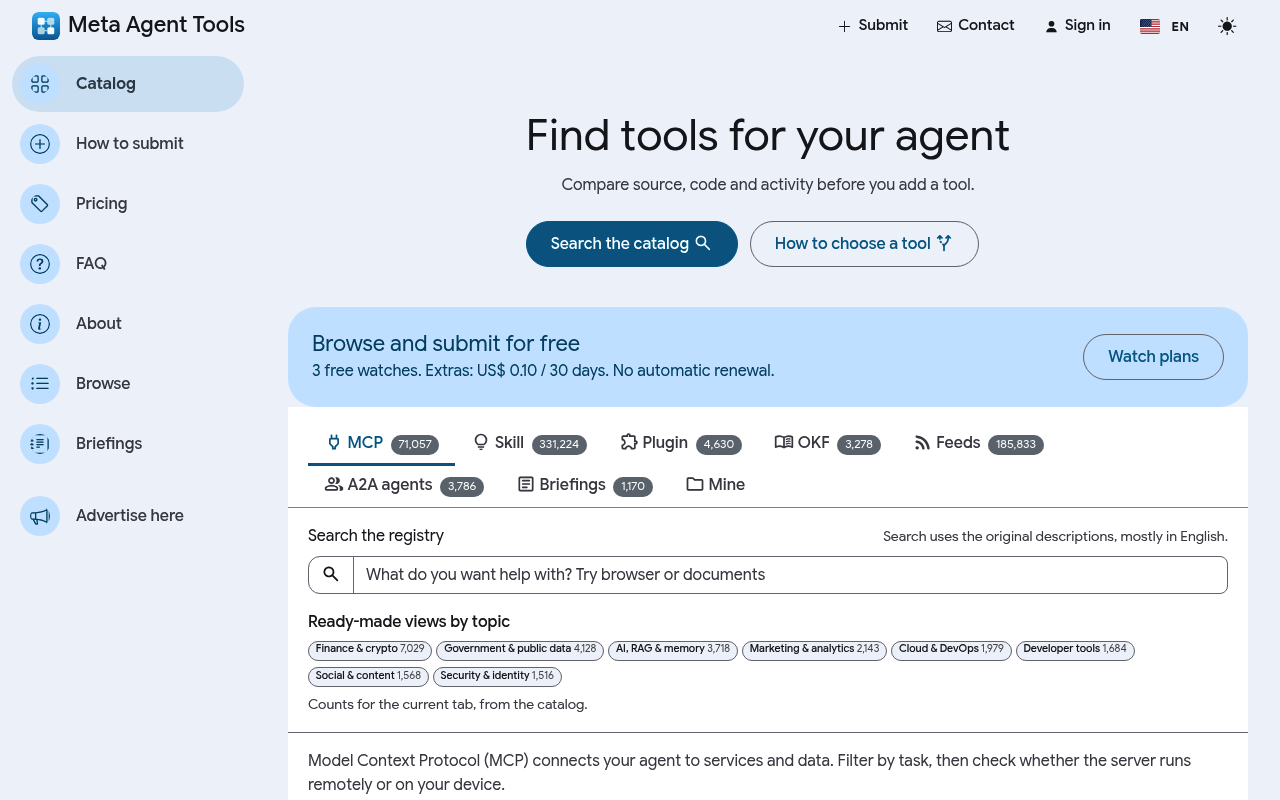Open the Pricing tag icon
The height and width of the screenshot is (800, 1280).
(40, 204)
